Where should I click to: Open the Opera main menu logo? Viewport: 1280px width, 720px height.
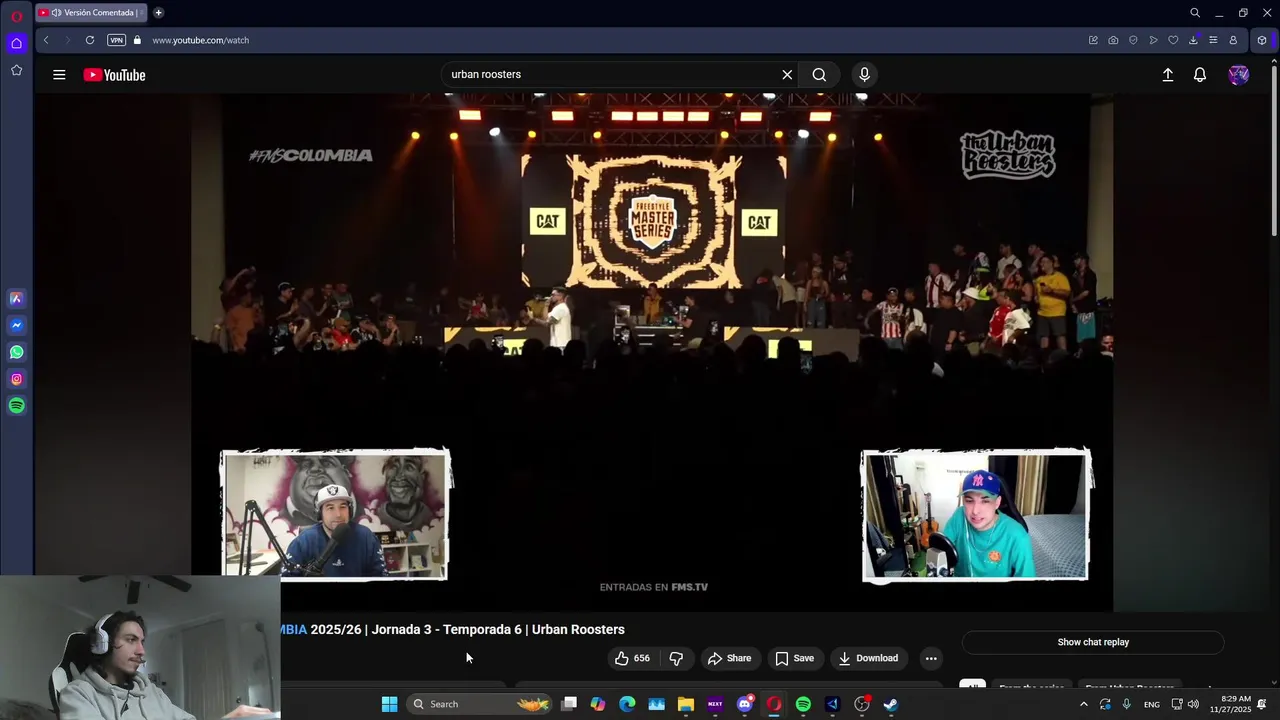16,14
